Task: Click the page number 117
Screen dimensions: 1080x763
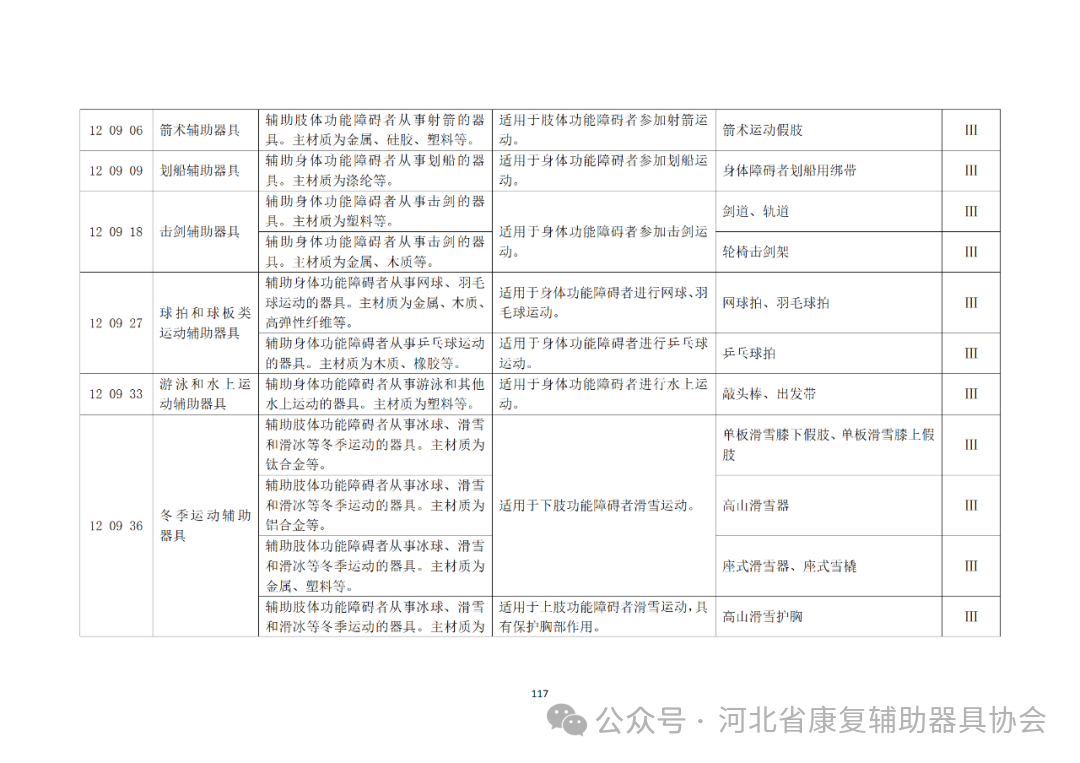Action: tap(539, 691)
